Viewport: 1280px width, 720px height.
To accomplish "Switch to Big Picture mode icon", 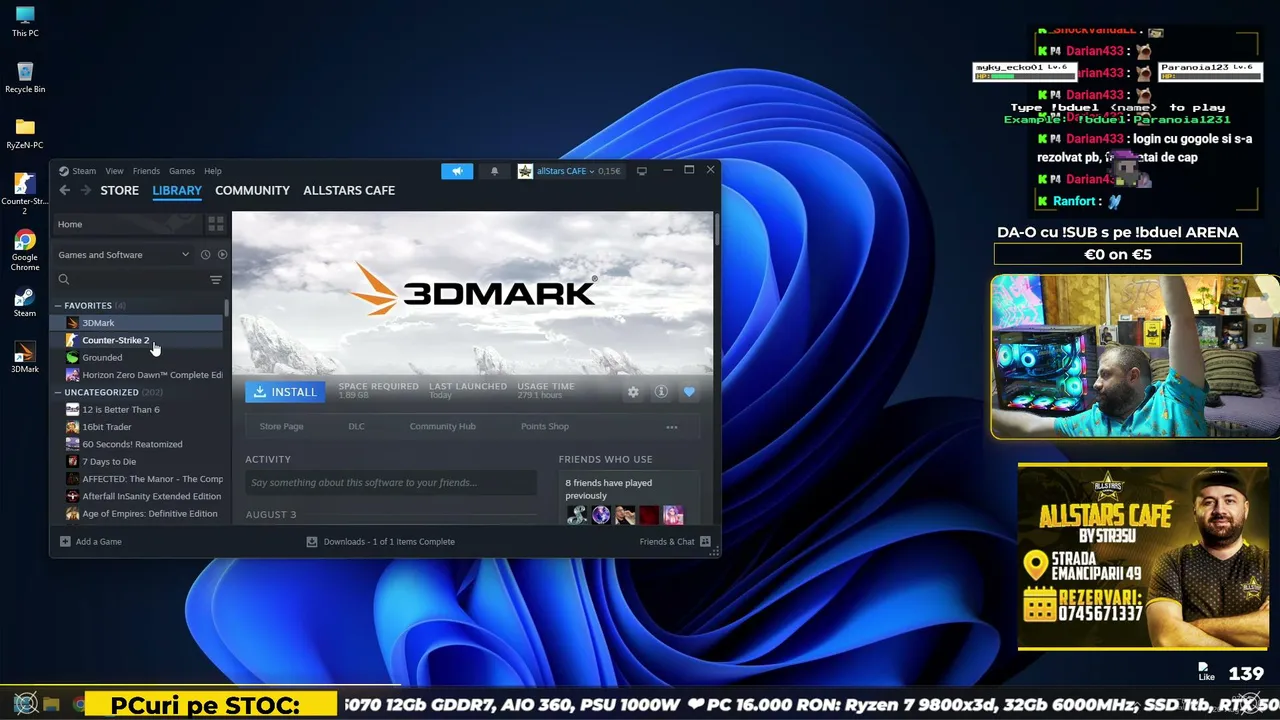I will click(x=642, y=171).
